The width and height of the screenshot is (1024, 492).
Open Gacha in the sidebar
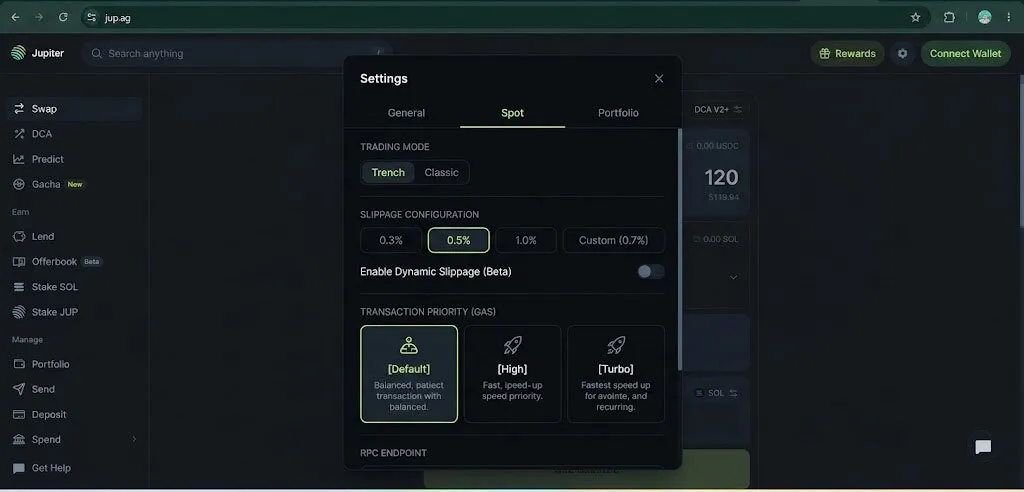pyautogui.click(x=74, y=184)
